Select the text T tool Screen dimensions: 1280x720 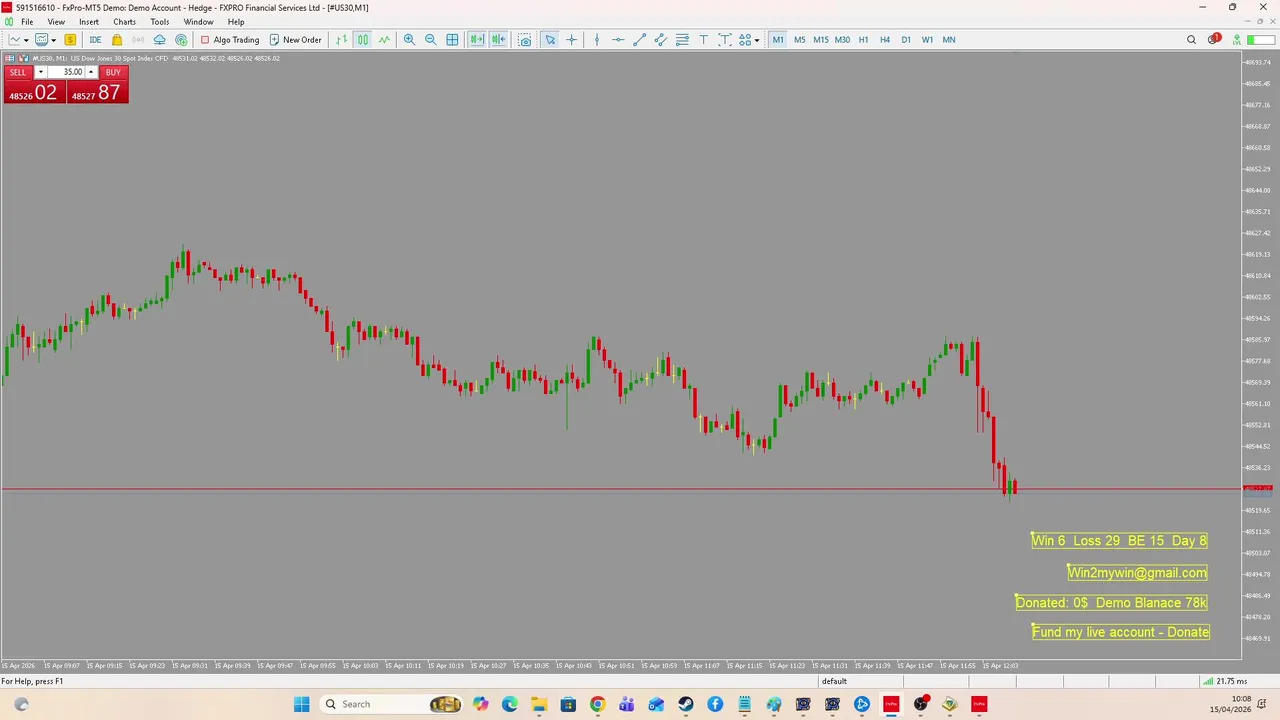pyautogui.click(x=703, y=40)
